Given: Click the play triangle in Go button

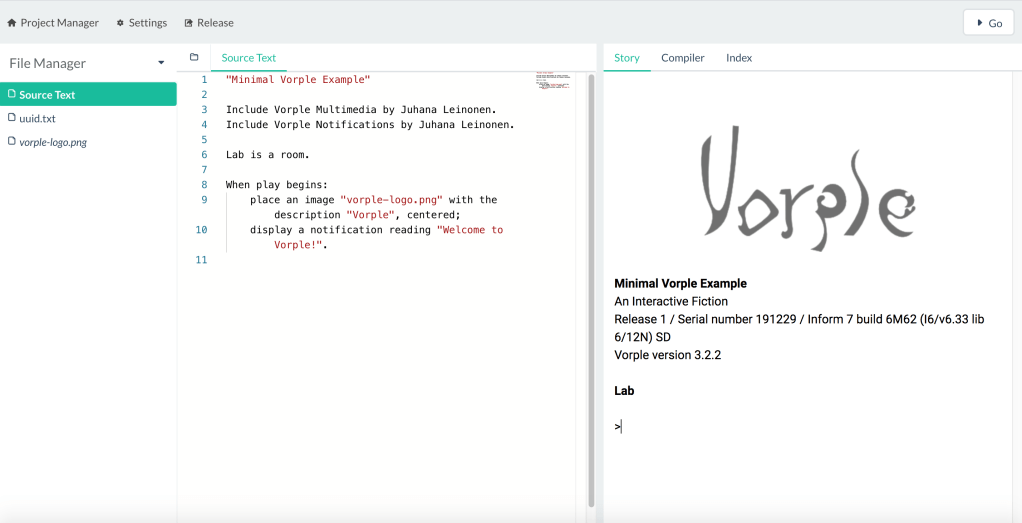Looking at the screenshot, I should click(979, 23).
